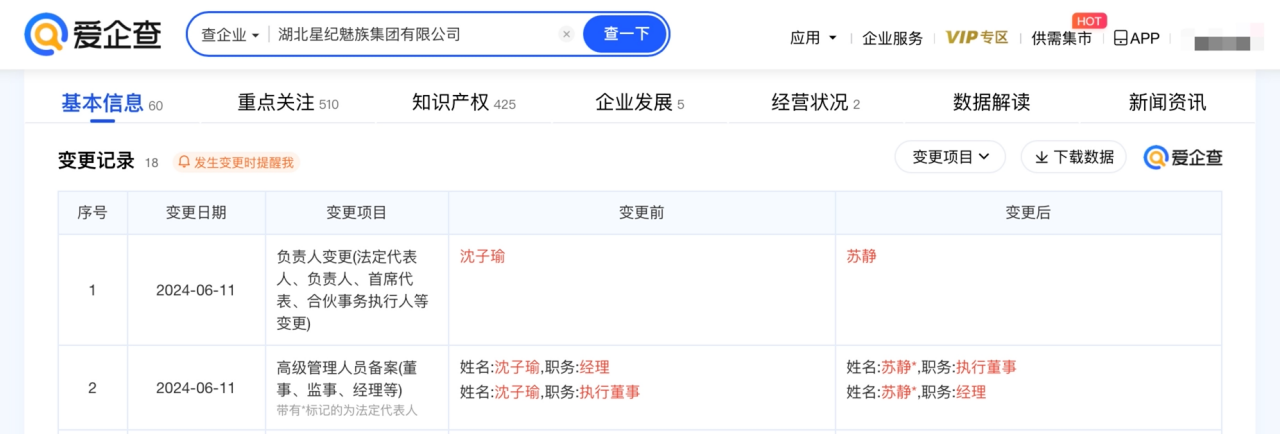
Task: Open the VIP专区 section
Action: [977, 38]
